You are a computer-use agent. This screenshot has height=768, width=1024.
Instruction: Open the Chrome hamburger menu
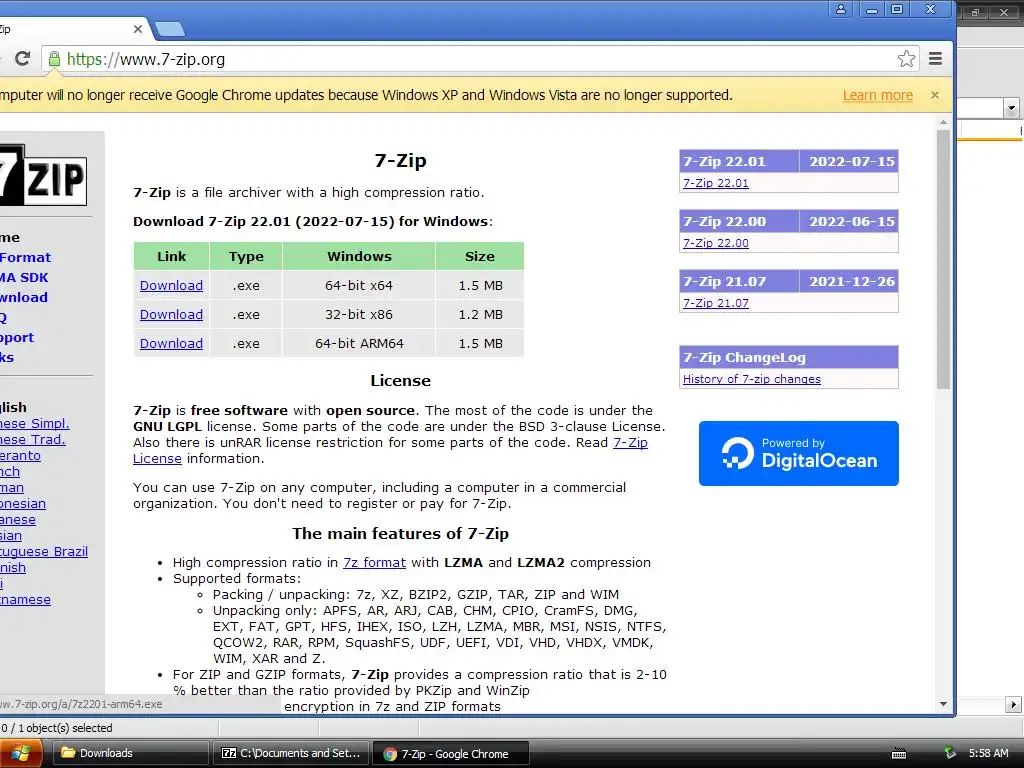coord(935,59)
